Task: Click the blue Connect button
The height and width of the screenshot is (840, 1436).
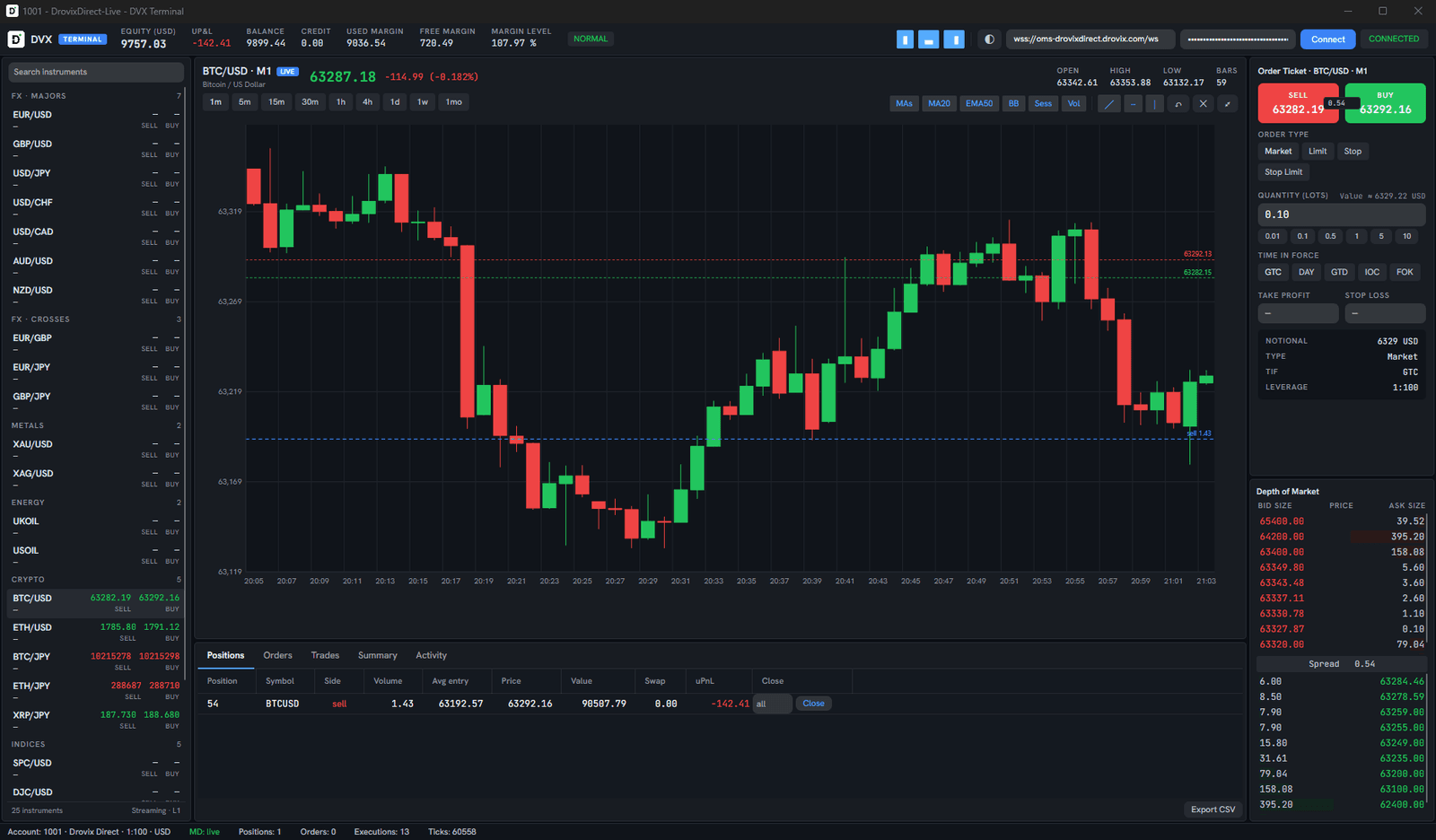Action: coord(1327,39)
